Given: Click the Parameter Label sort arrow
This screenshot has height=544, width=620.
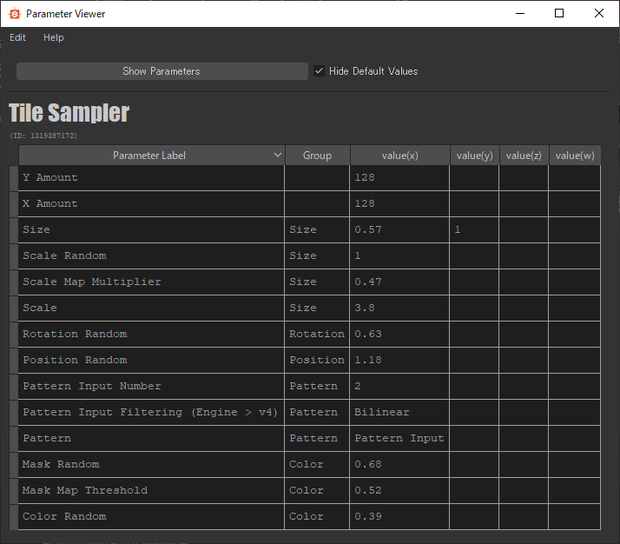Looking at the screenshot, I should click(x=278, y=155).
